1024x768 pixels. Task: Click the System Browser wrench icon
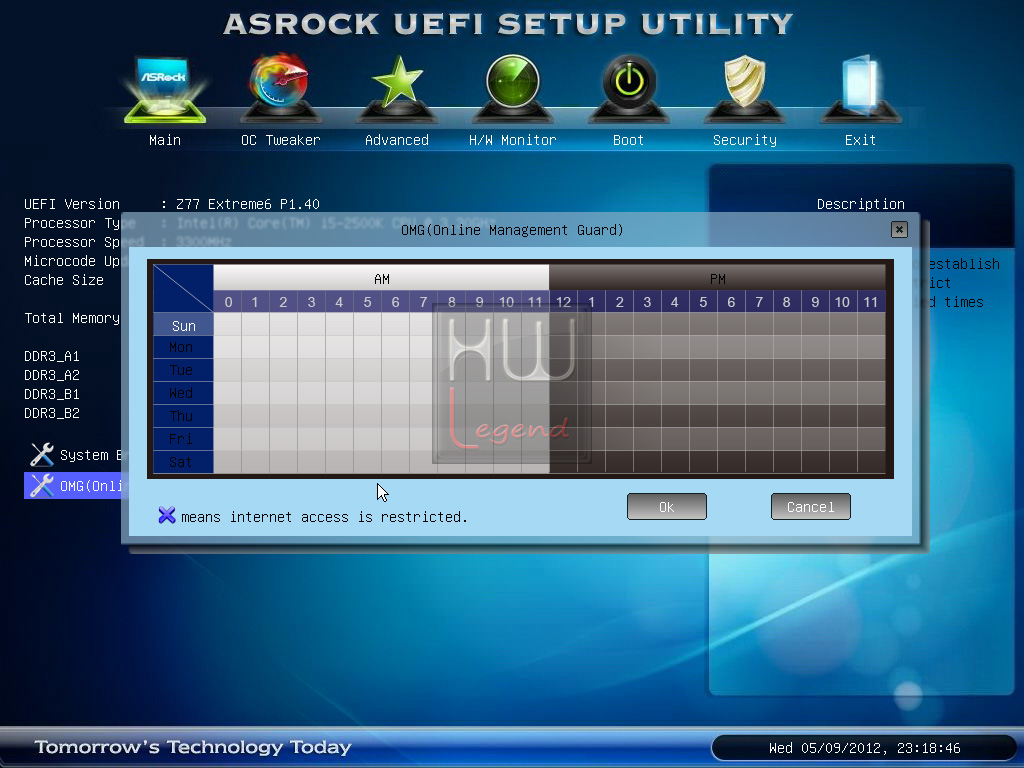42,455
